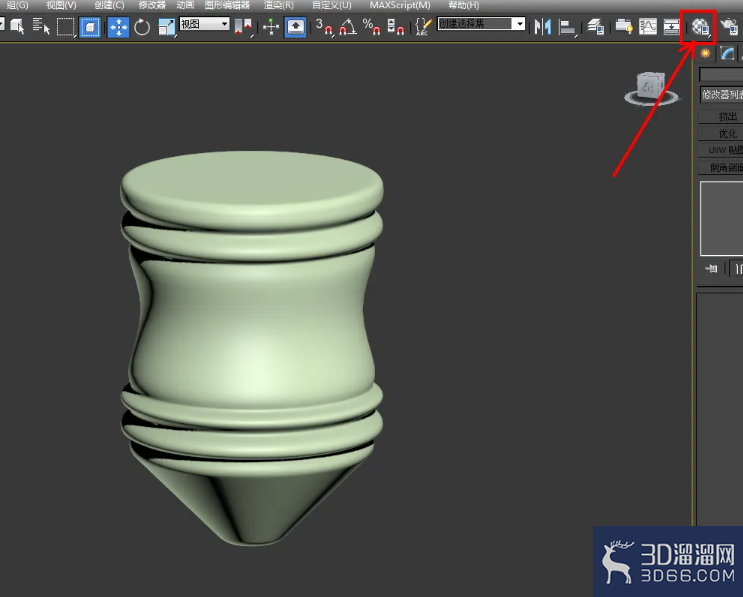Open Render Setup teapot icon
Screen dimensions: 743x597
click(x=730, y=27)
